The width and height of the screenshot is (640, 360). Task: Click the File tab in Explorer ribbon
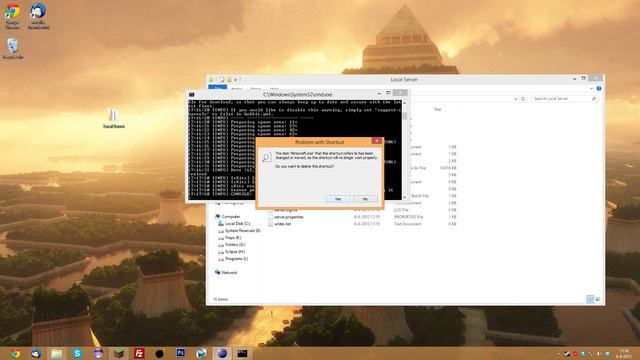[x=218, y=87]
